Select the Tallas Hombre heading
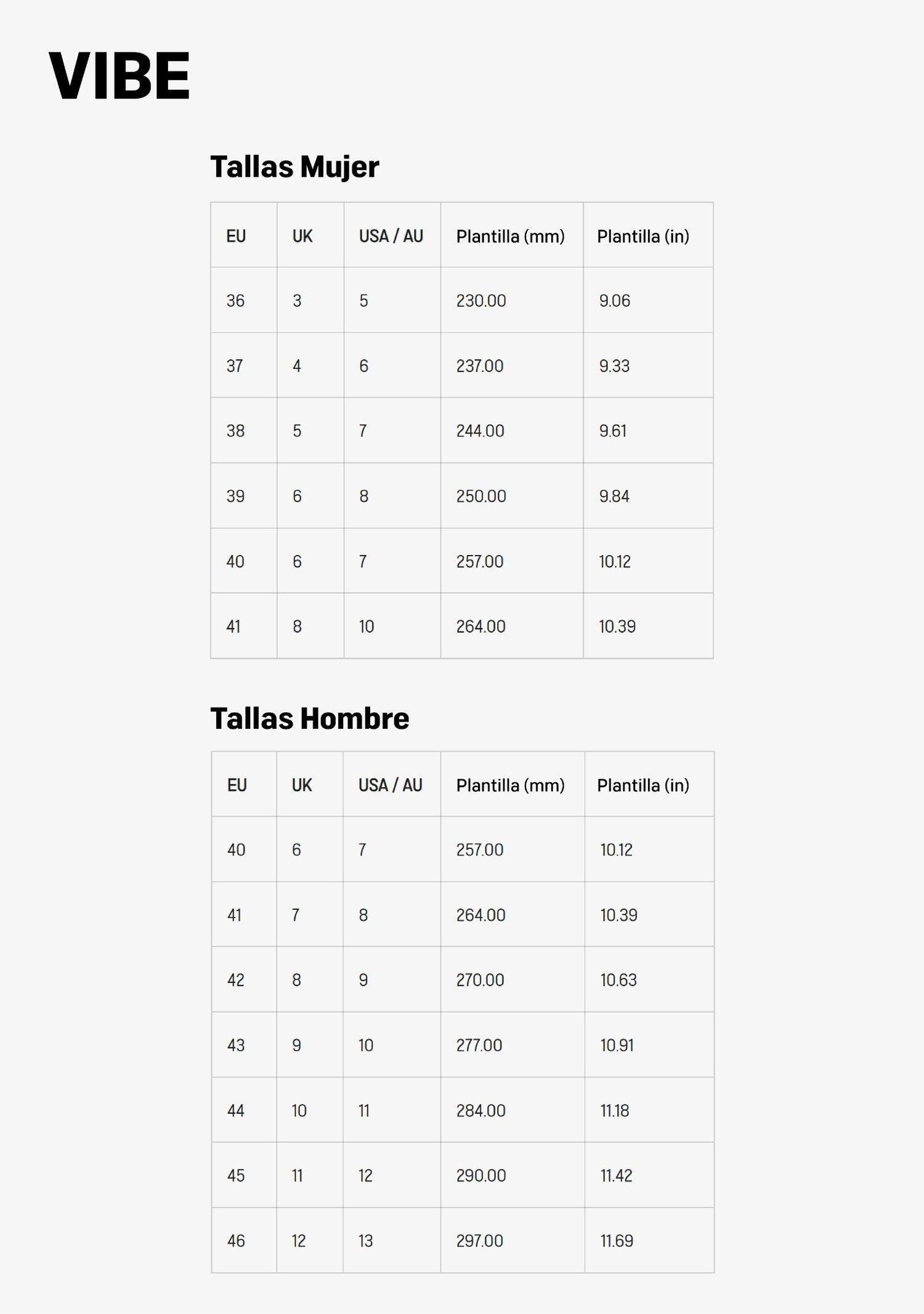924x1314 pixels. pos(310,718)
